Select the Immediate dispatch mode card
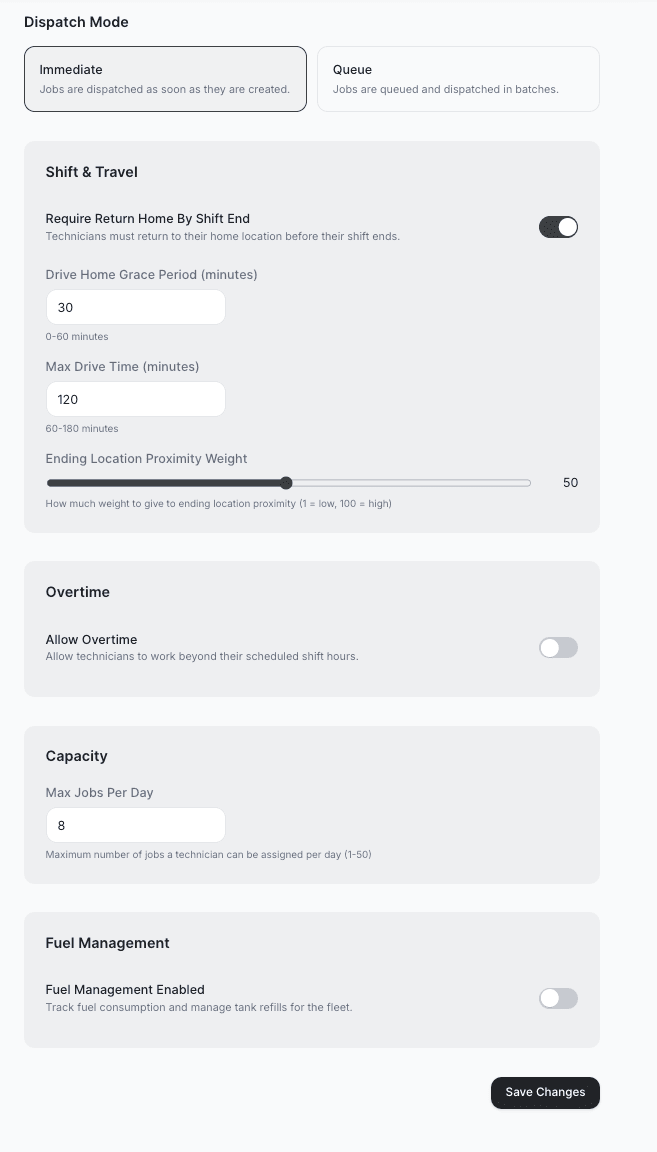657x1152 pixels. 165,78
